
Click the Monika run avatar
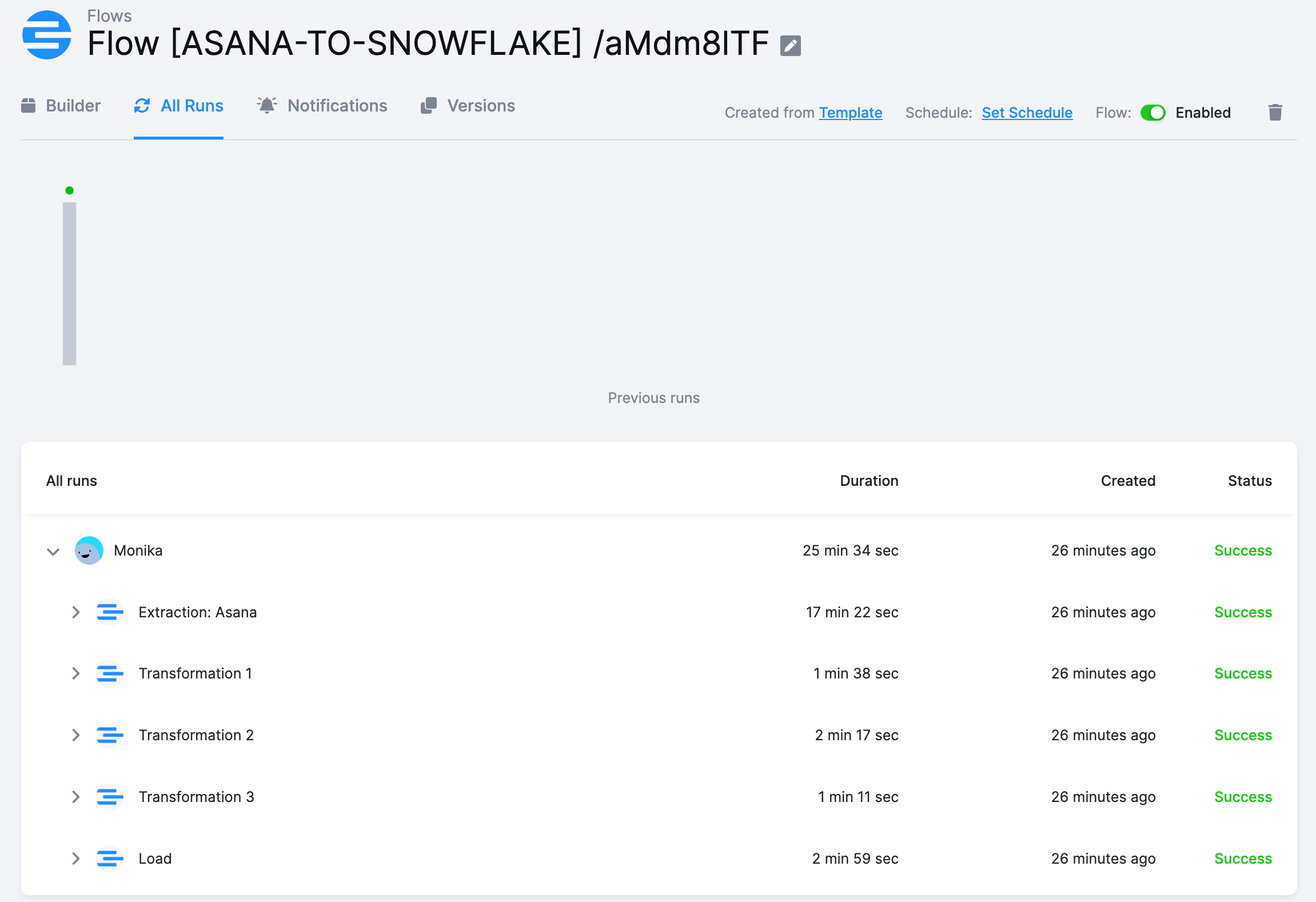click(x=89, y=550)
